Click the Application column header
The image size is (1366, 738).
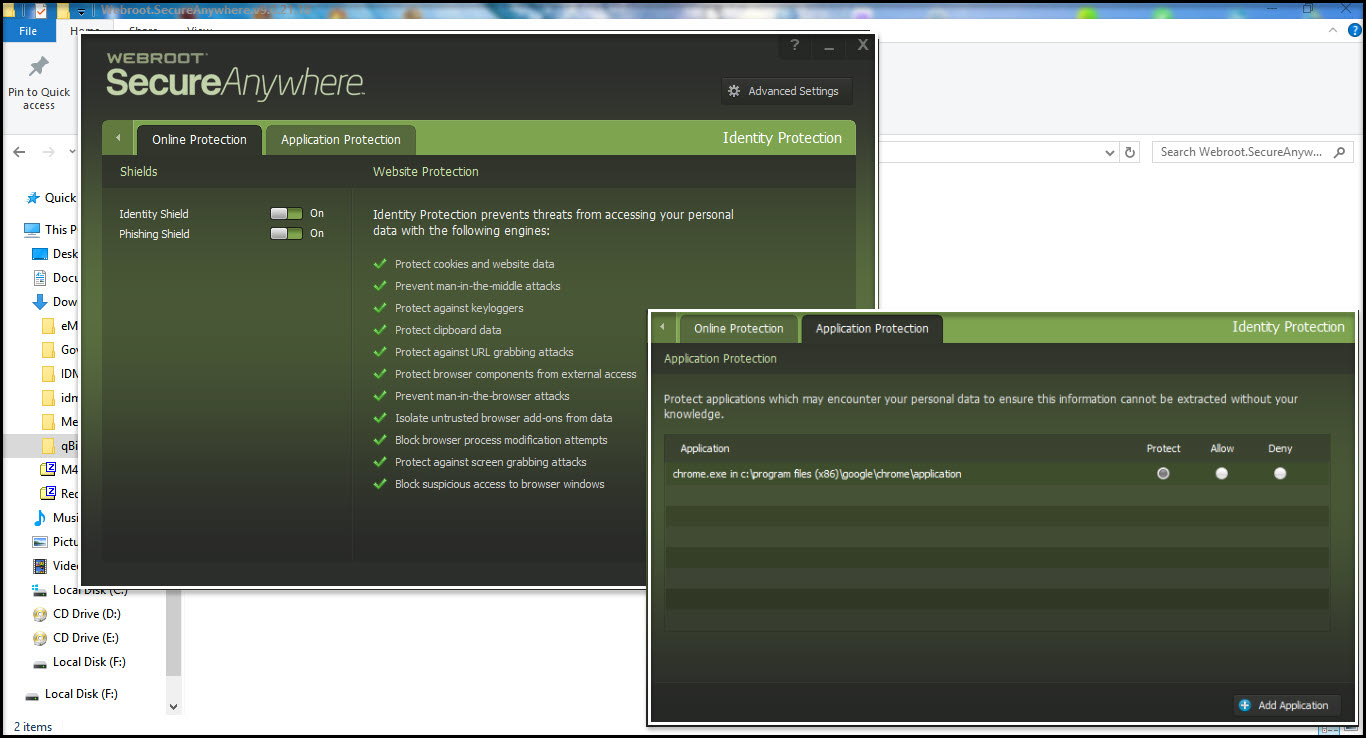705,449
